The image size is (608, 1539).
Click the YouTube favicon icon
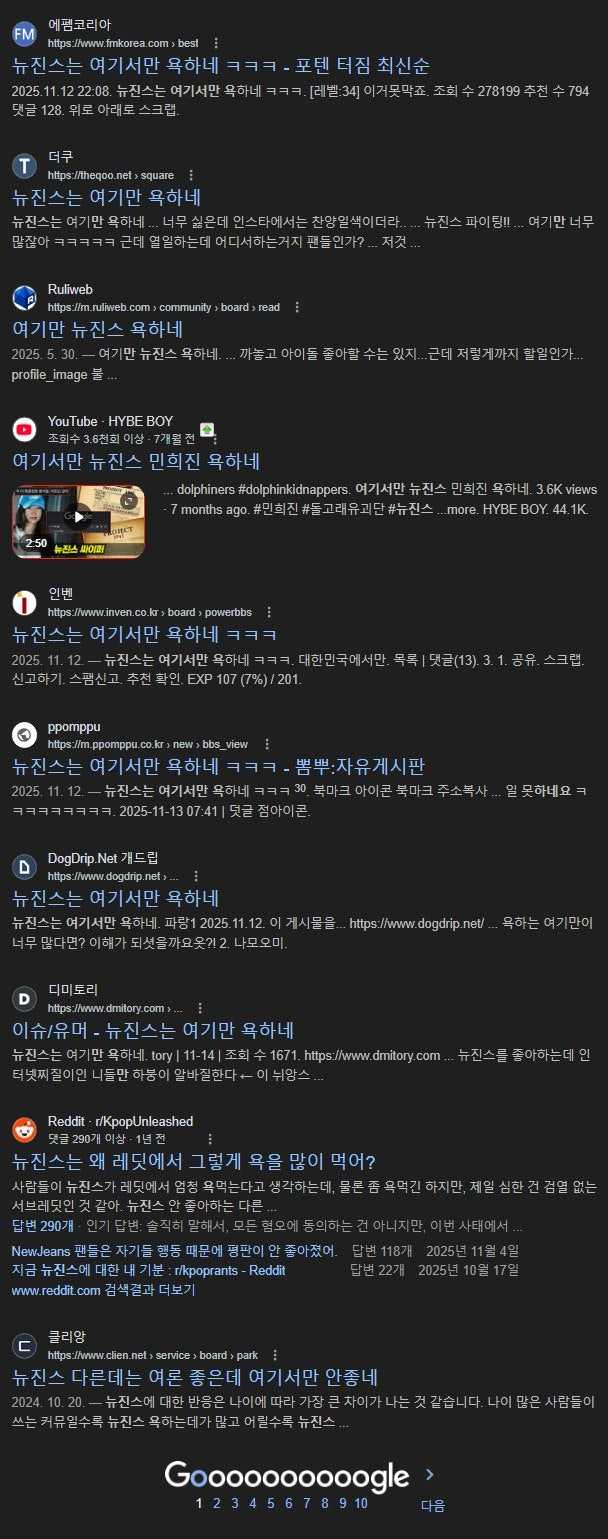[x=24, y=430]
